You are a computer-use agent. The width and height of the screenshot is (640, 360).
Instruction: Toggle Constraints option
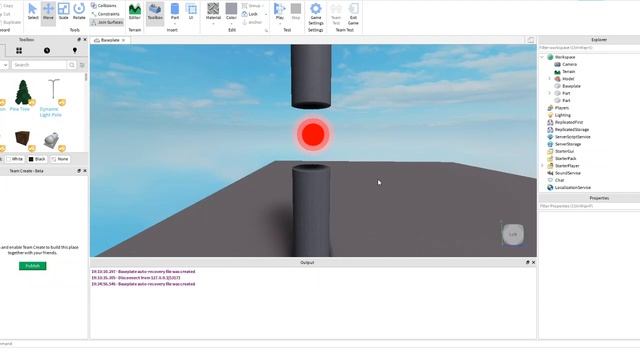pyautogui.click(x=105, y=14)
